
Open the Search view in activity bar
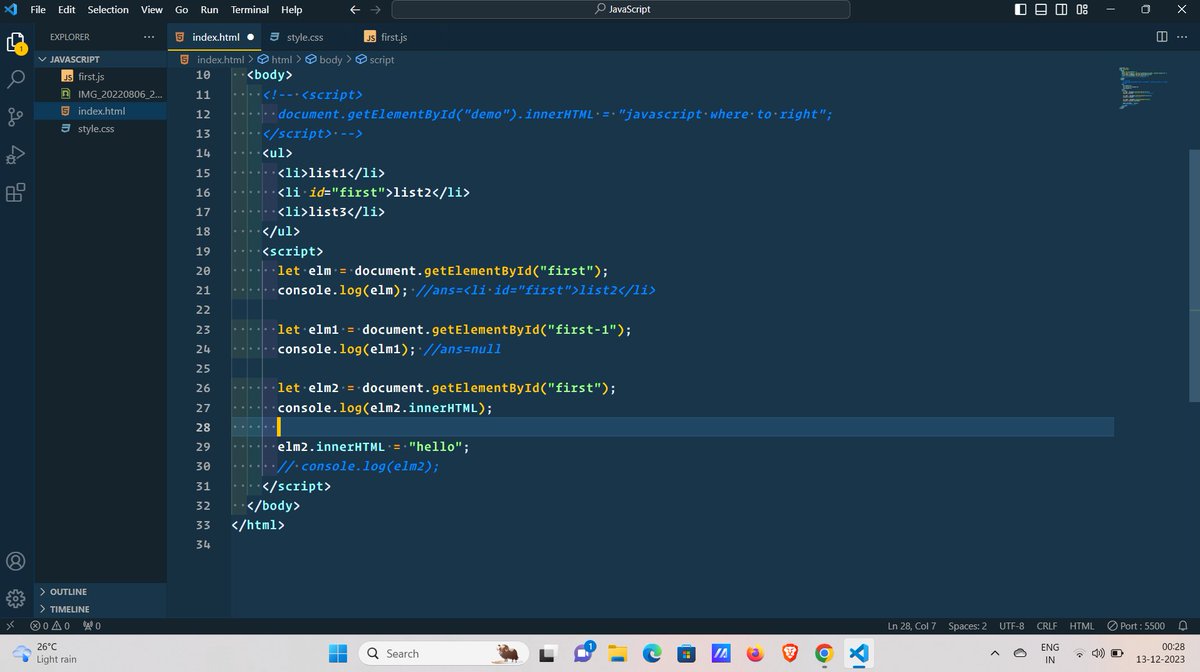click(x=16, y=79)
